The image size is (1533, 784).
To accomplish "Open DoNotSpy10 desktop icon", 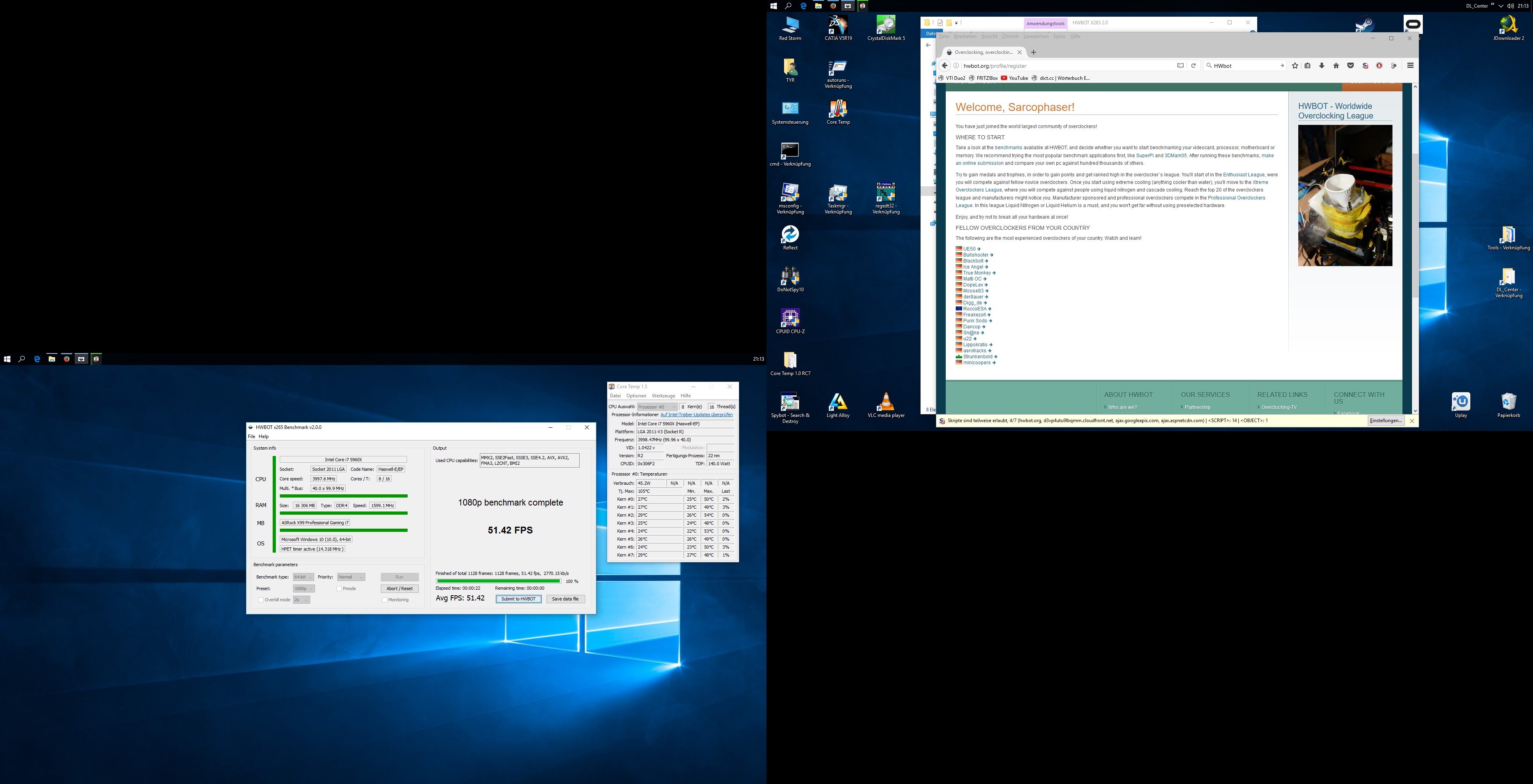I will pyautogui.click(x=790, y=280).
